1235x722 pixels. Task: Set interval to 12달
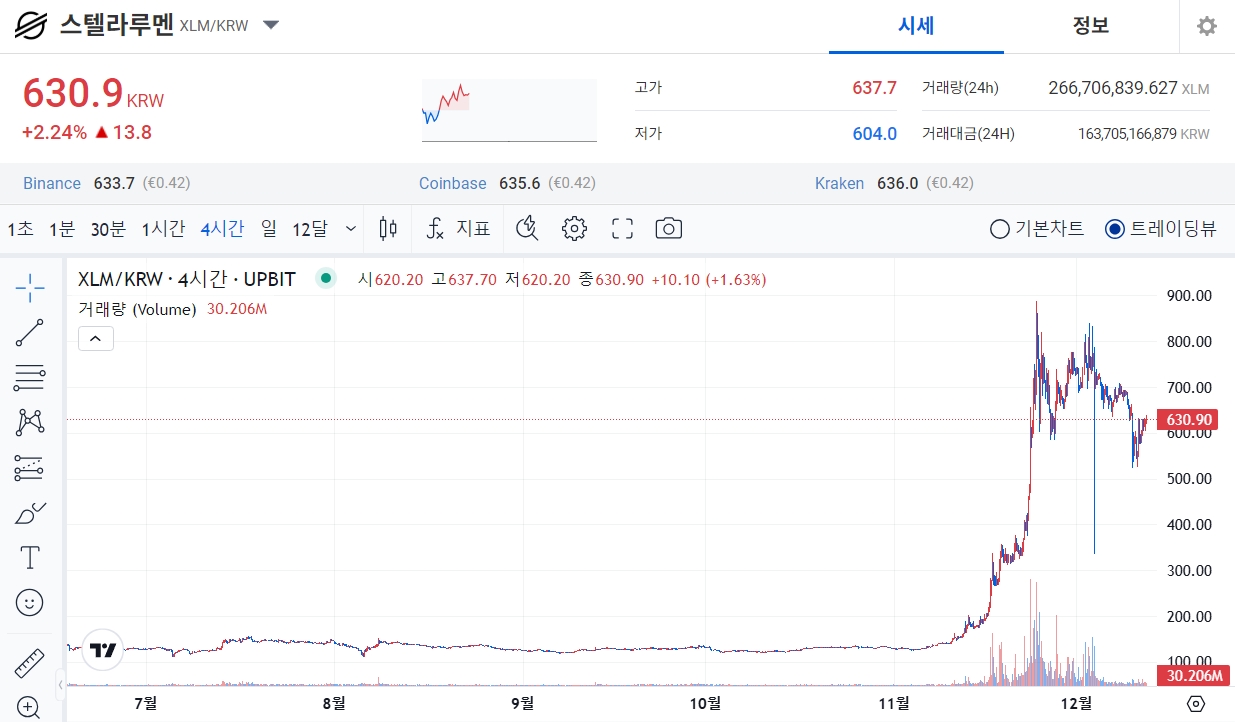coord(310,229)
